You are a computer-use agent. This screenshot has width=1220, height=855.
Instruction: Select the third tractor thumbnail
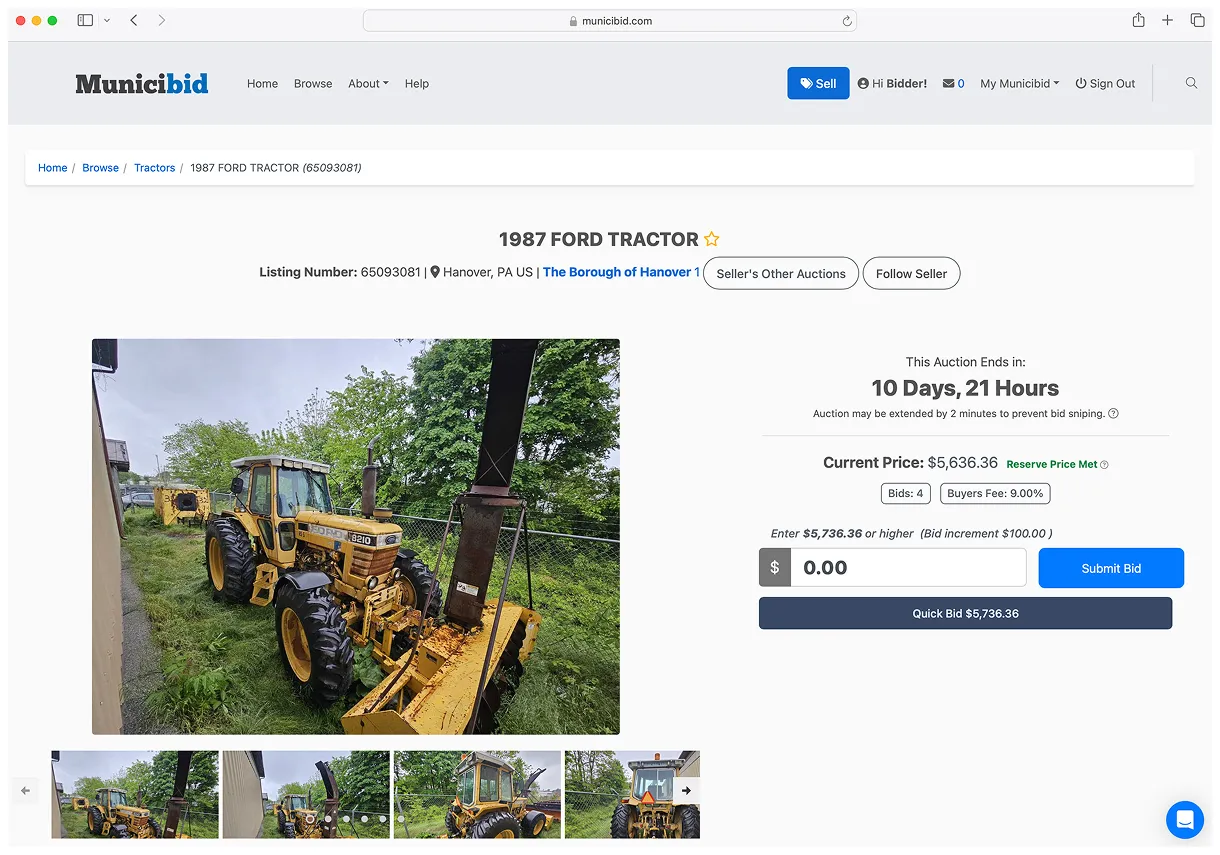pyautogui.click(x=477, y=794)
